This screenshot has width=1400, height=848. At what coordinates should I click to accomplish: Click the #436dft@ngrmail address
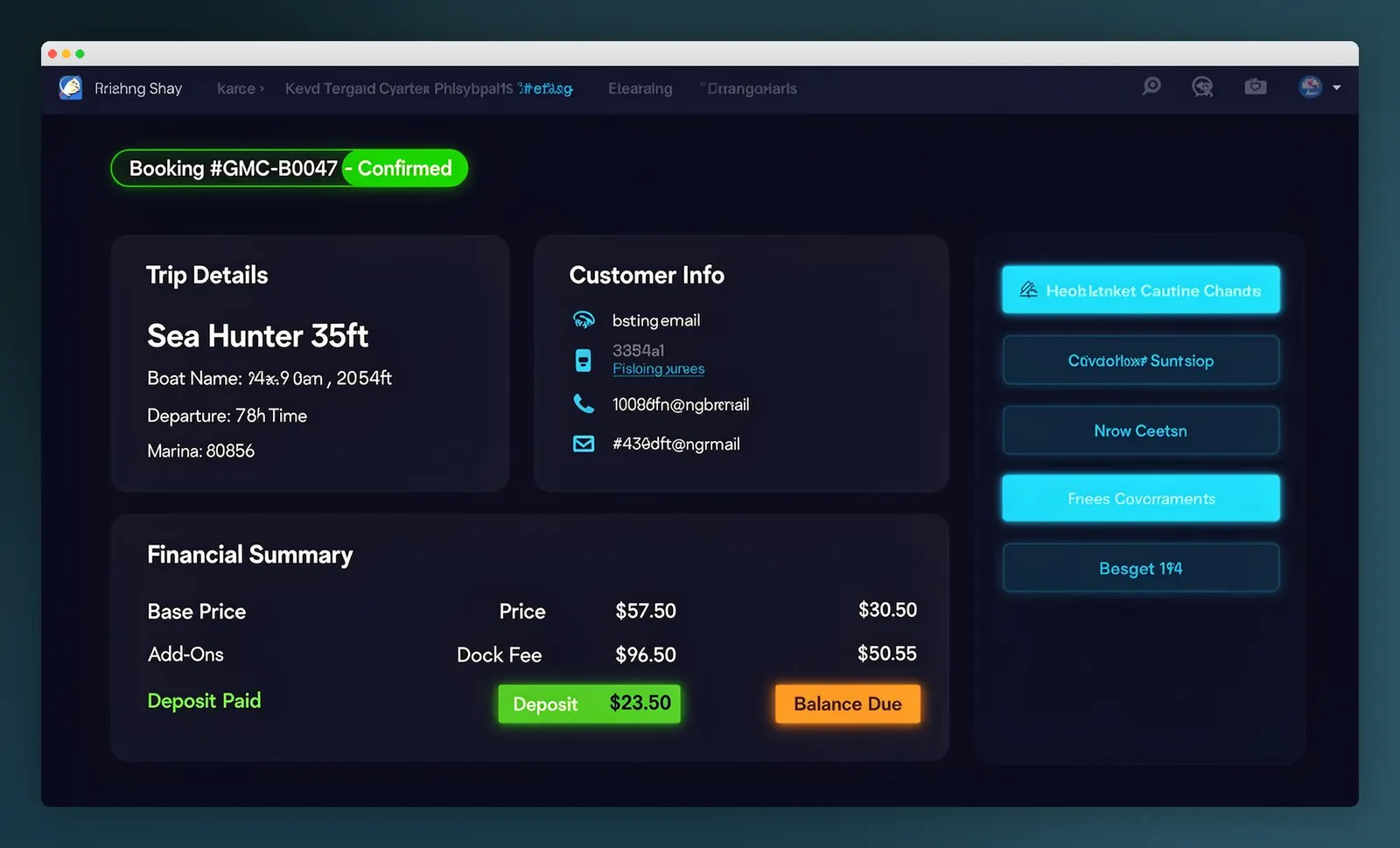(676, 444)
